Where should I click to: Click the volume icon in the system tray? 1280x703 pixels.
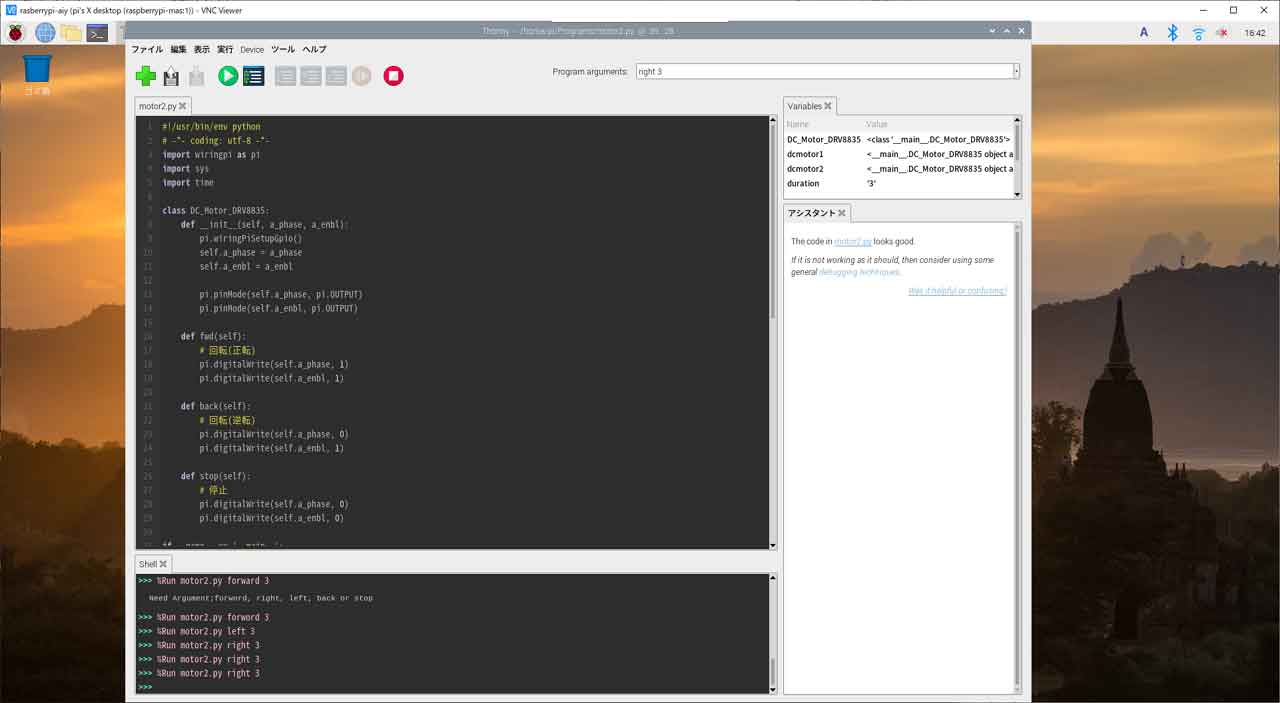tap(1222, 31)
